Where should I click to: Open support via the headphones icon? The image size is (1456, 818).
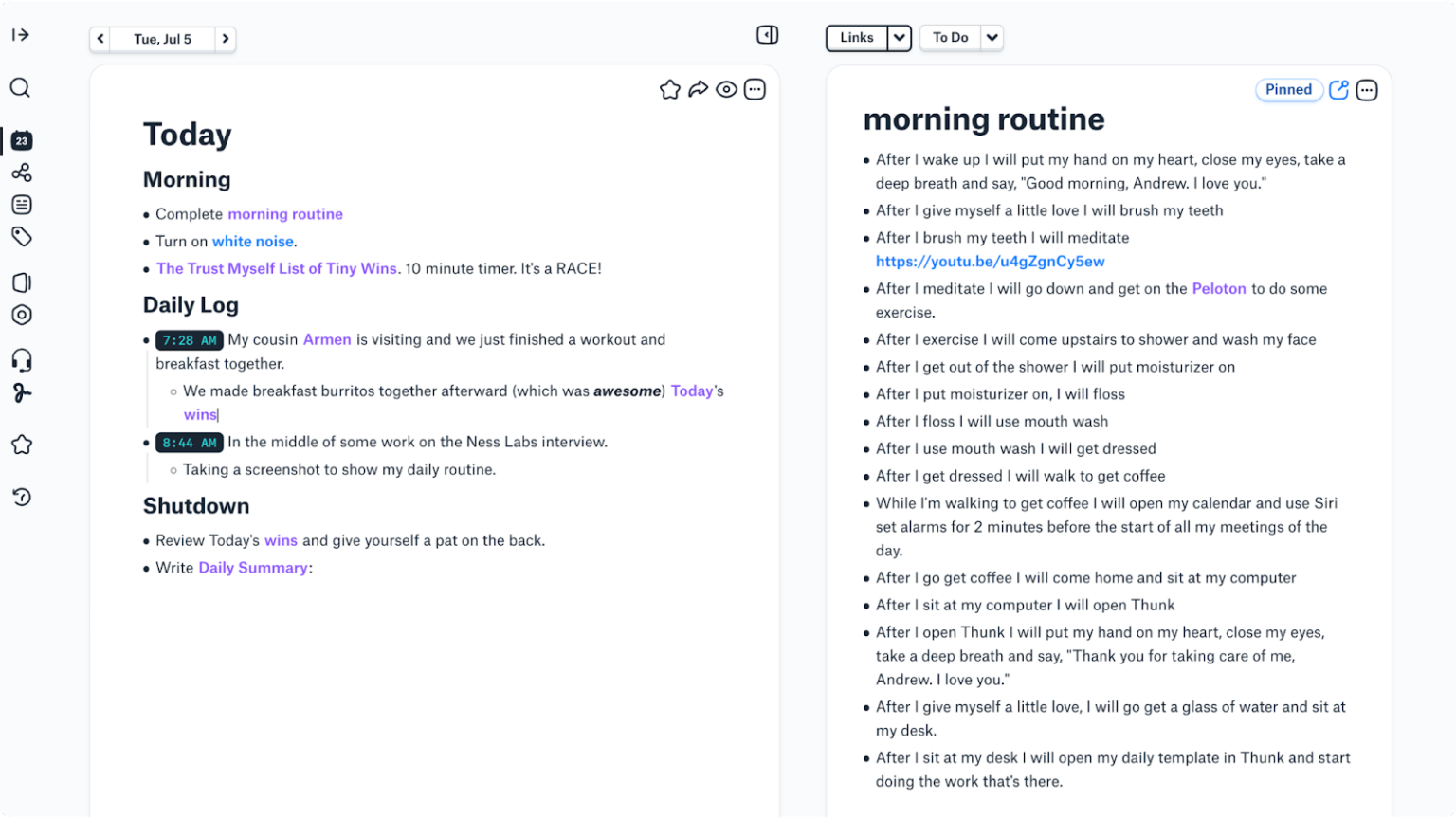click(21, 359)
